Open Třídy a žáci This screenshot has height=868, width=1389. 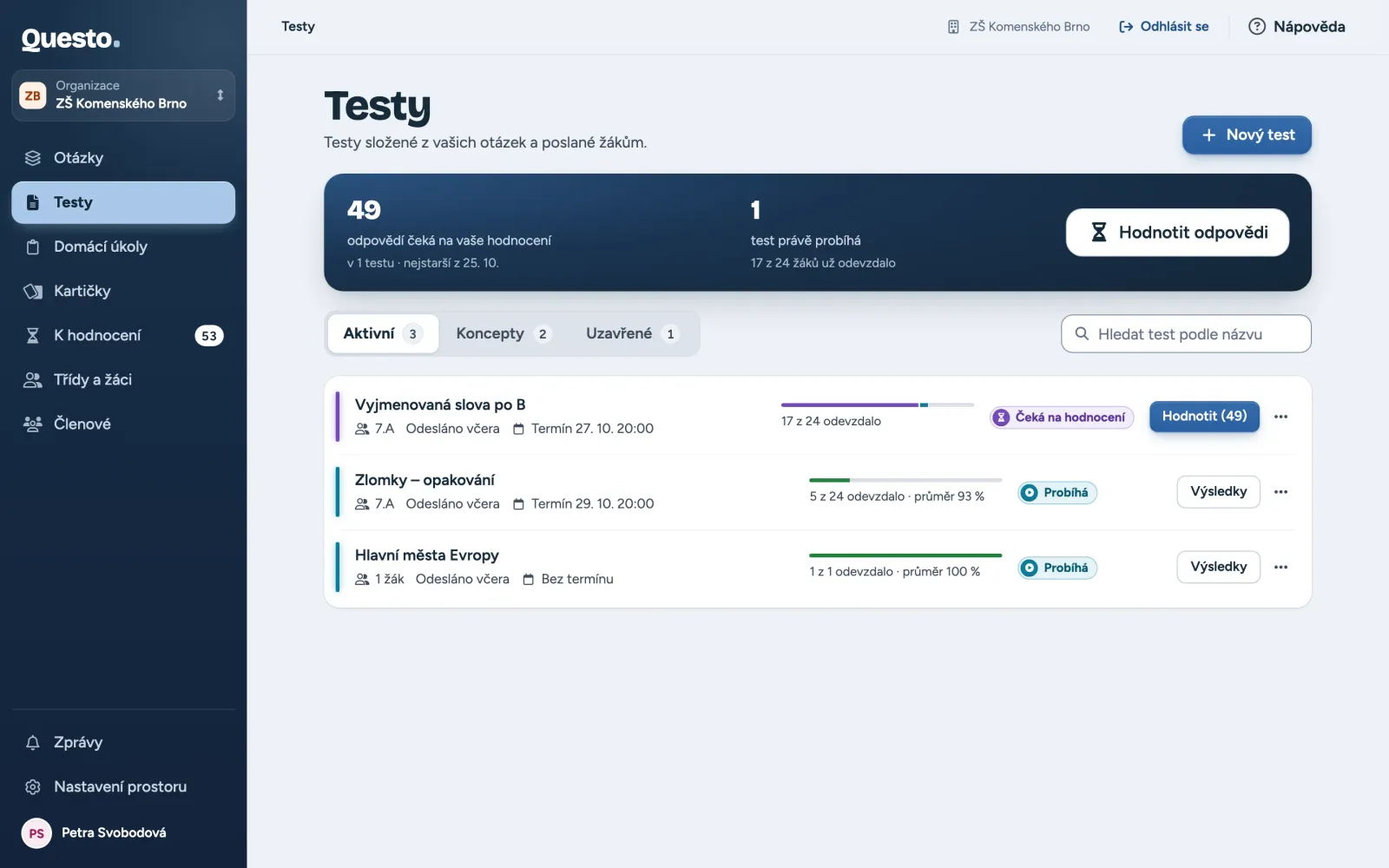(123, 379)
